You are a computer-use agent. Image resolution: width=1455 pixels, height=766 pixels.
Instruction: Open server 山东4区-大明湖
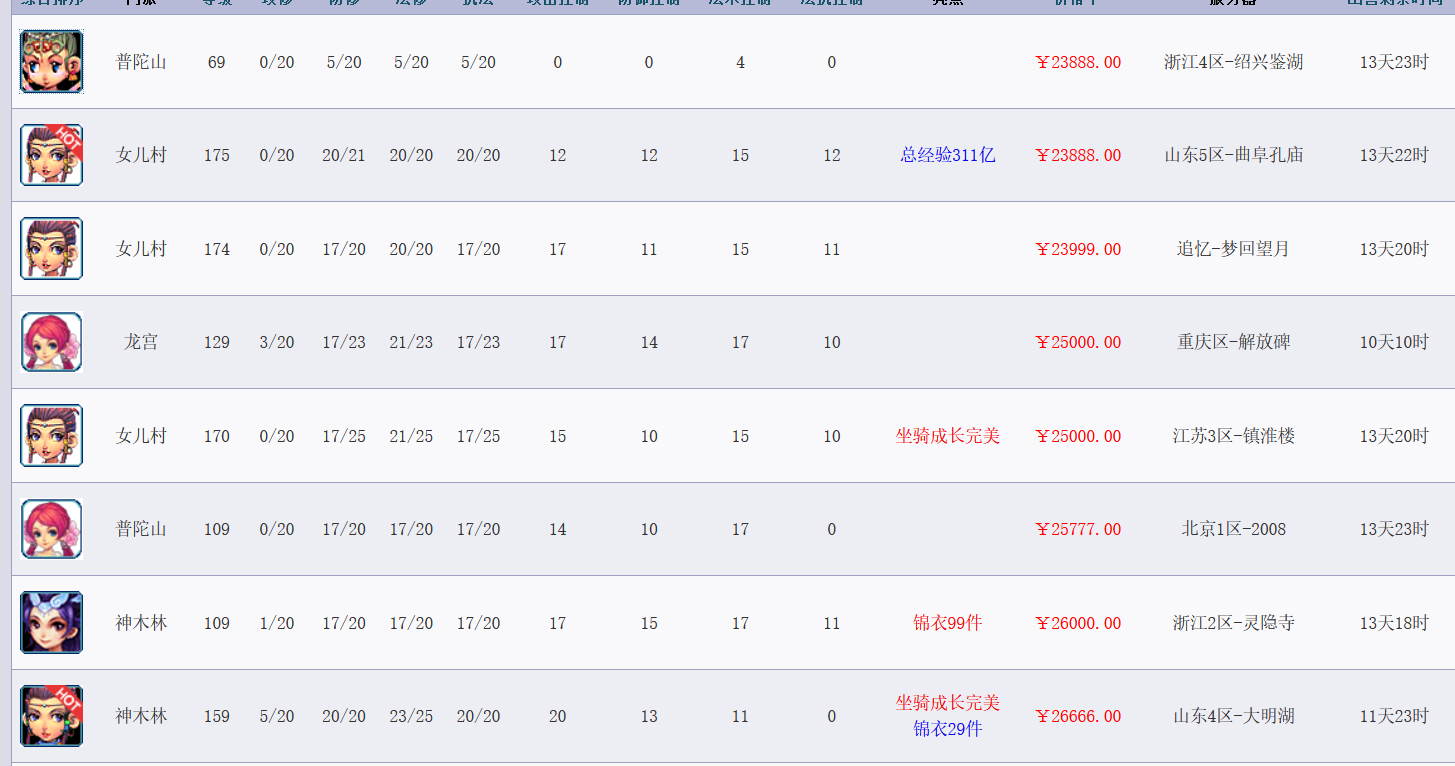tap(1233, 716)
